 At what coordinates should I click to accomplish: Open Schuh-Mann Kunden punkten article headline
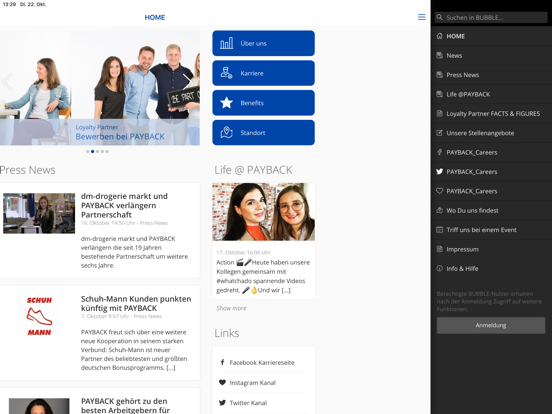click(136, 303)
